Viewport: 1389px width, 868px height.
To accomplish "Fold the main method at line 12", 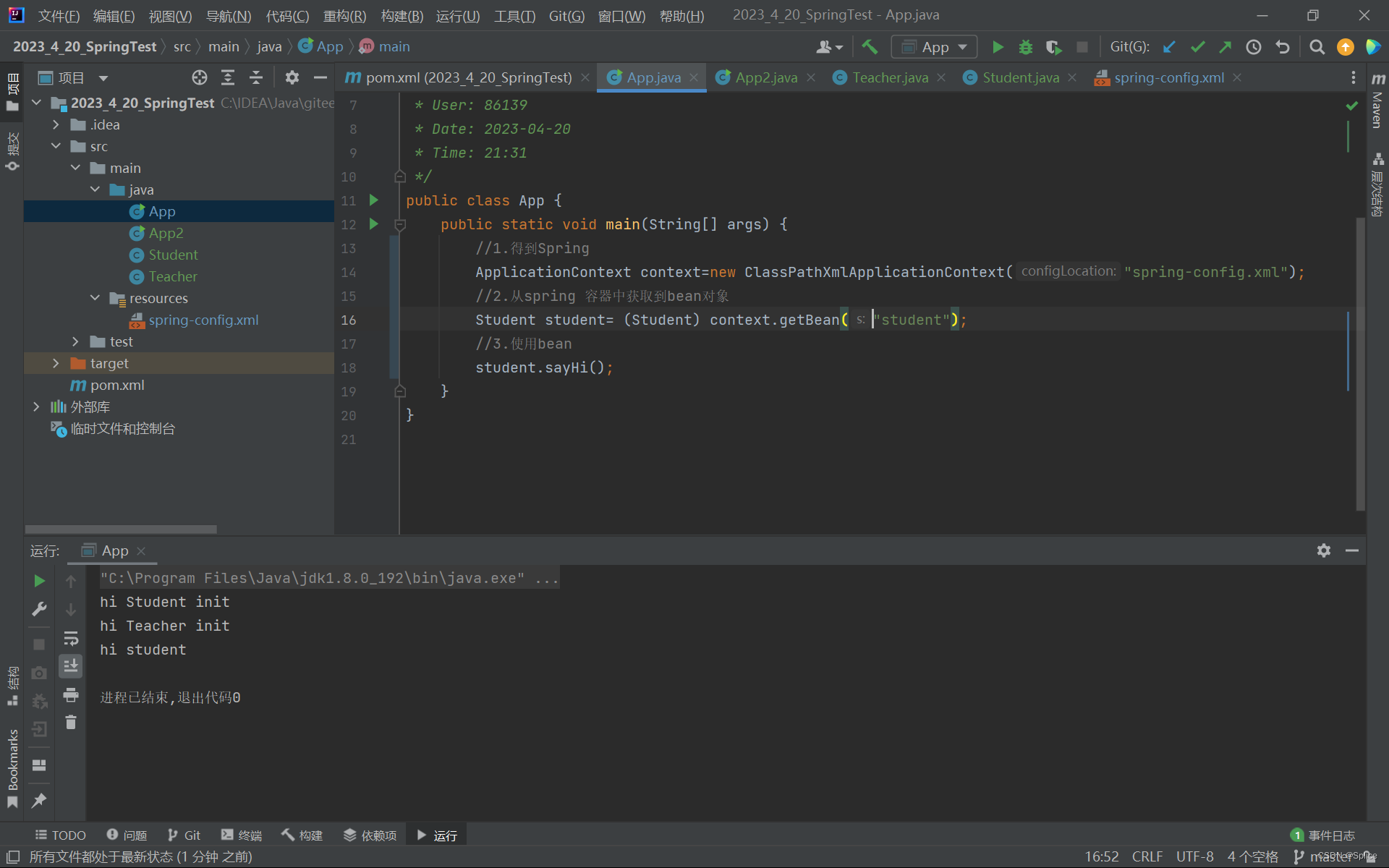I will 400,224.
